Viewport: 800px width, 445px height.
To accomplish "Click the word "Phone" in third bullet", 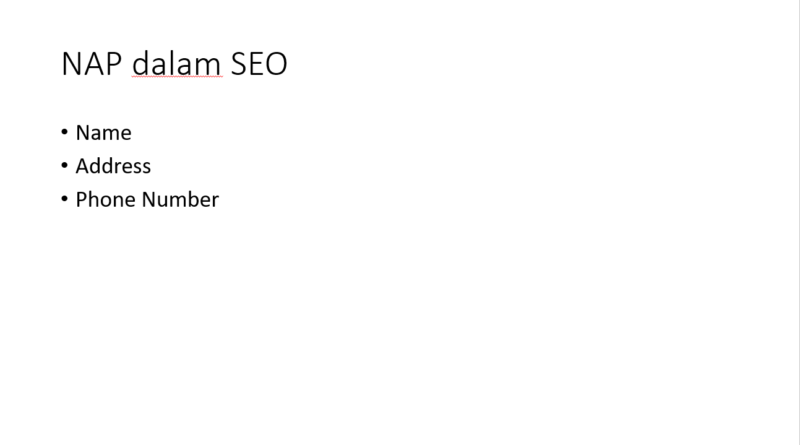I will pyautogui.click(x=105, y=199).
